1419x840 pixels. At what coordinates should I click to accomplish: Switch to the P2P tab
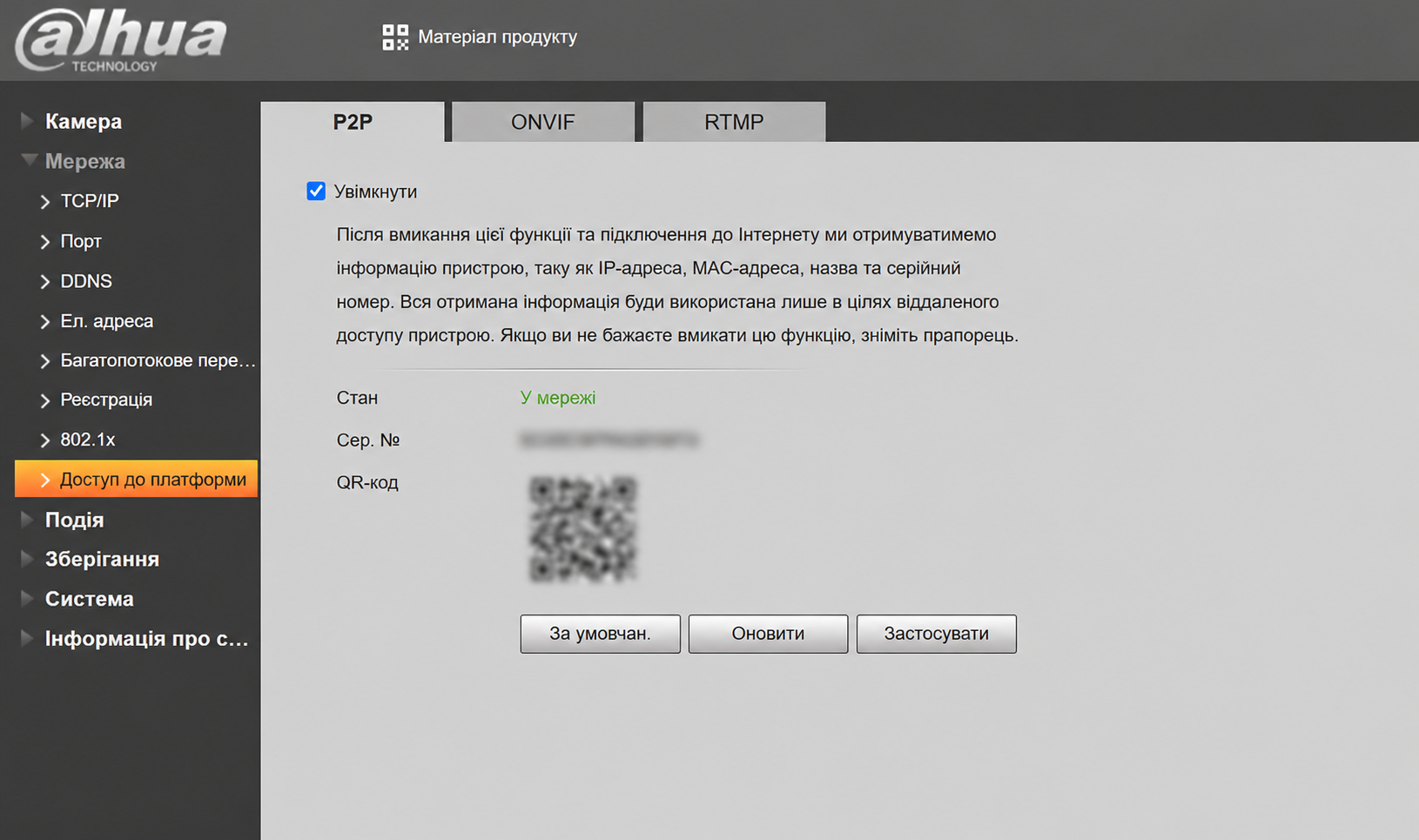[x=353, y=122]
